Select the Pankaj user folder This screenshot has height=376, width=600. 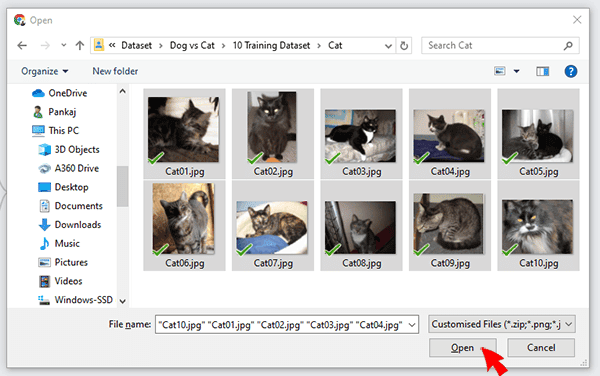55,112
